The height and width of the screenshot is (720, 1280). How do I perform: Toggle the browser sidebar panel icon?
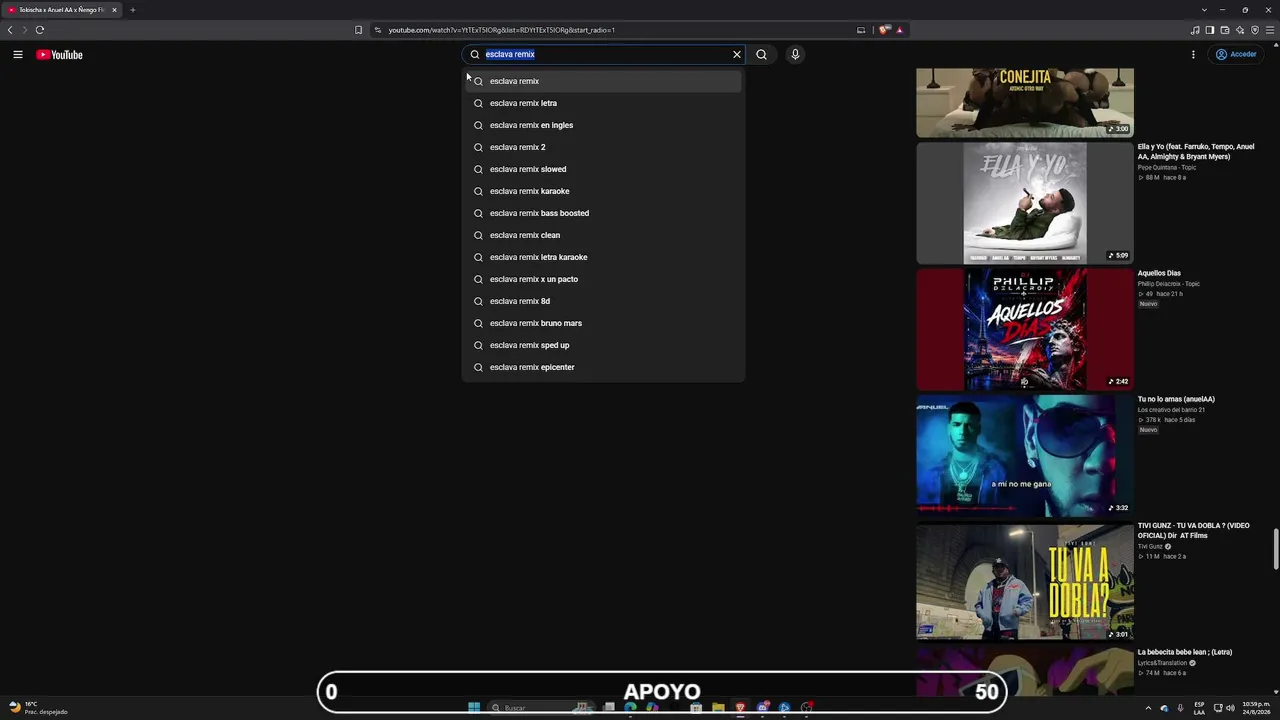(x=1210, y=30)
